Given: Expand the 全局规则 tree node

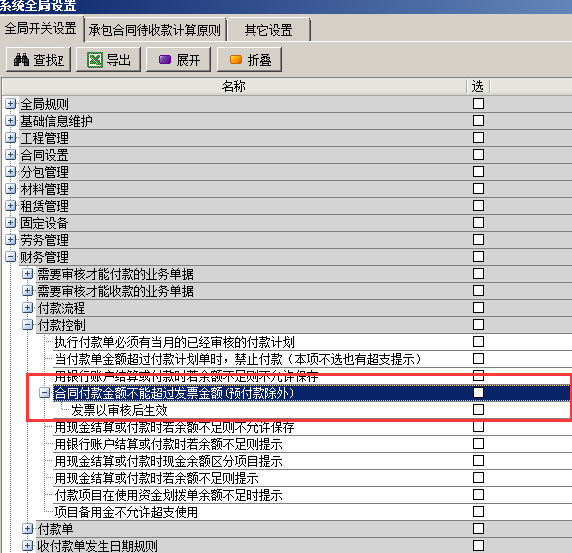Looking at the screenshot, I should [11, 104].
